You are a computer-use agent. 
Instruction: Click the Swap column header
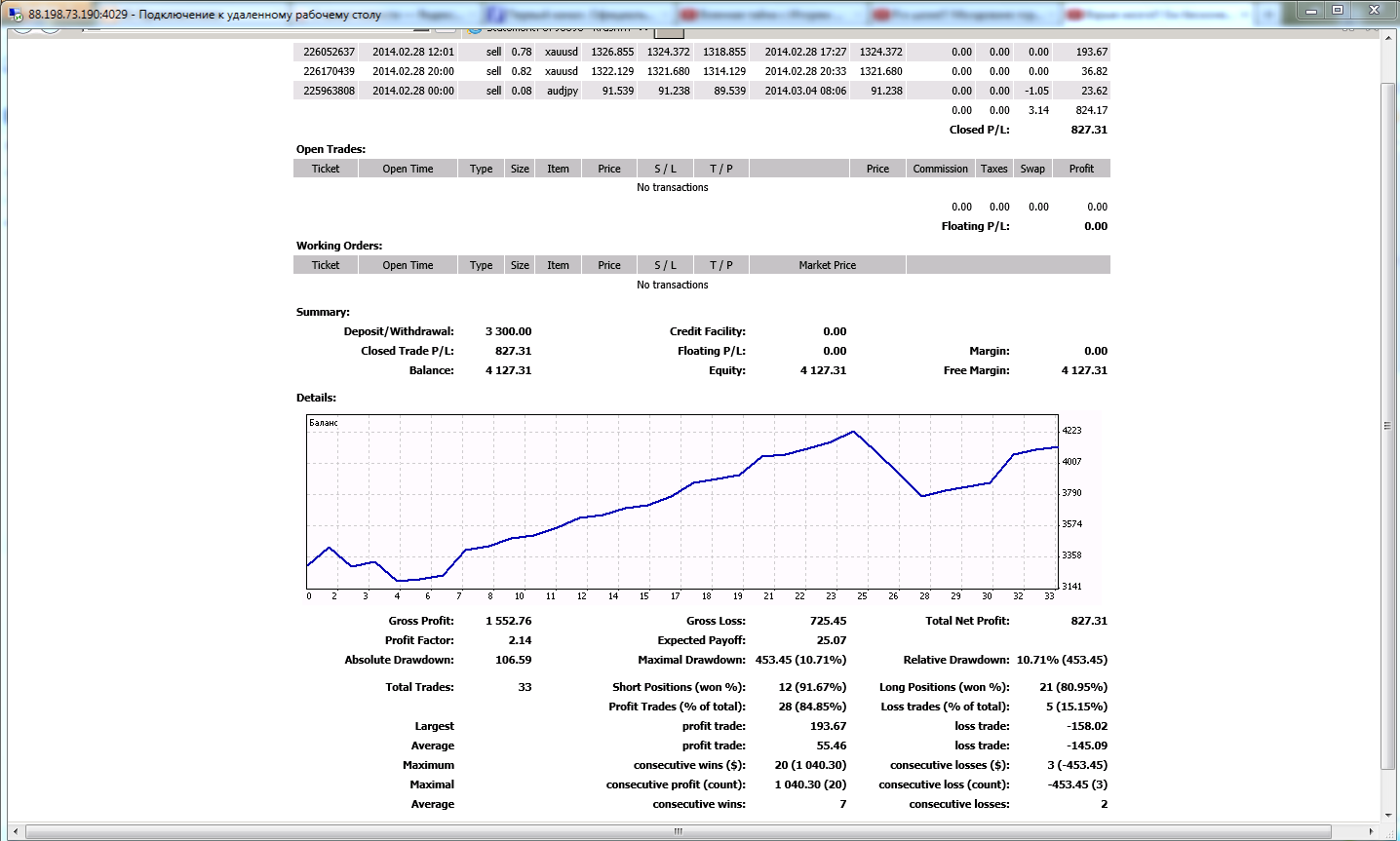click(1032, 169)
